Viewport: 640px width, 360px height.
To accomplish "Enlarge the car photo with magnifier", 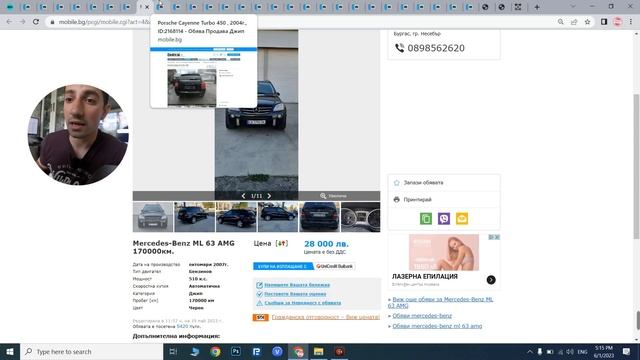I will (323, 196).
